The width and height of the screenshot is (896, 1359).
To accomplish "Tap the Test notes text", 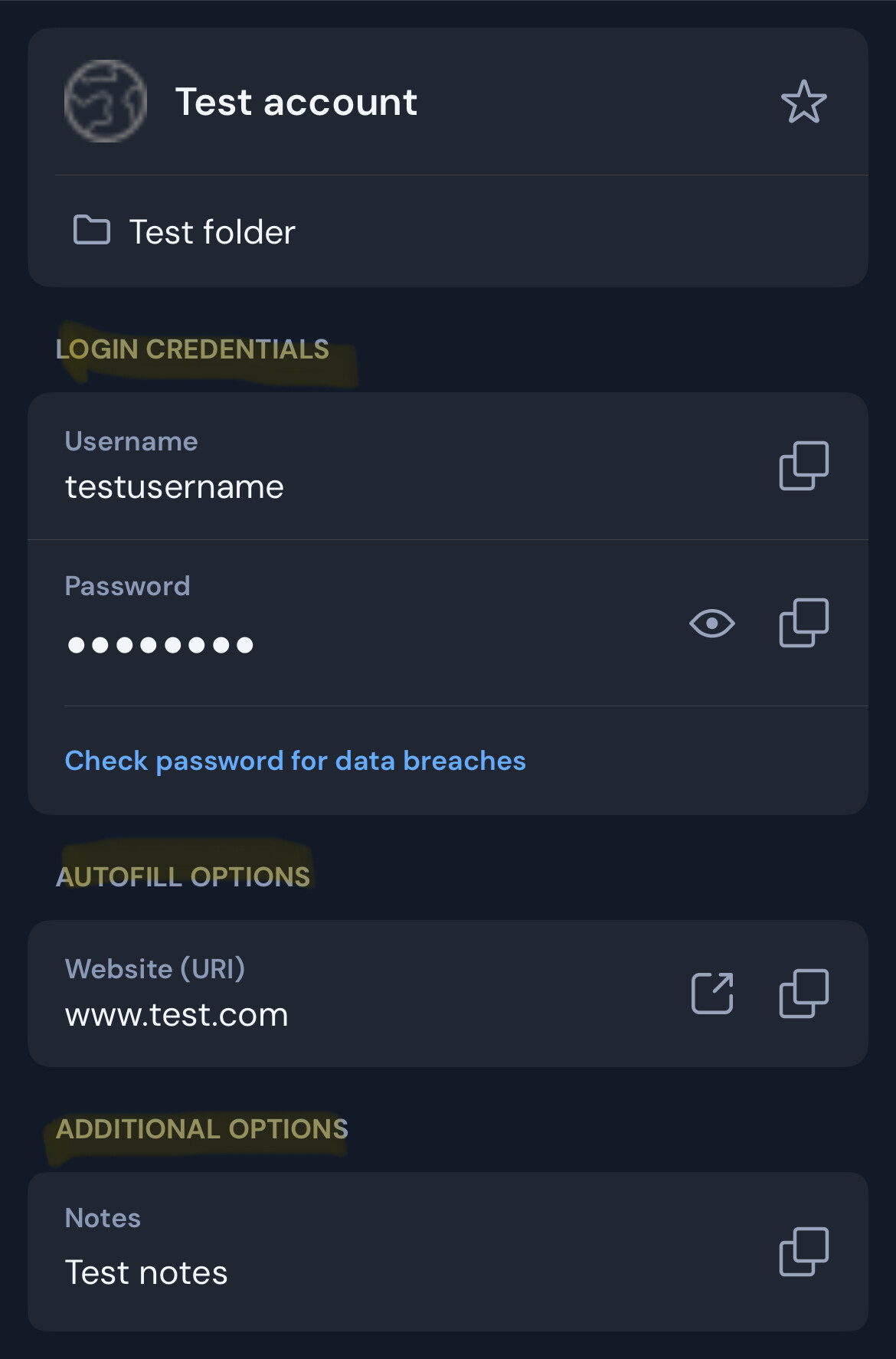I will tap(146, 1272).
